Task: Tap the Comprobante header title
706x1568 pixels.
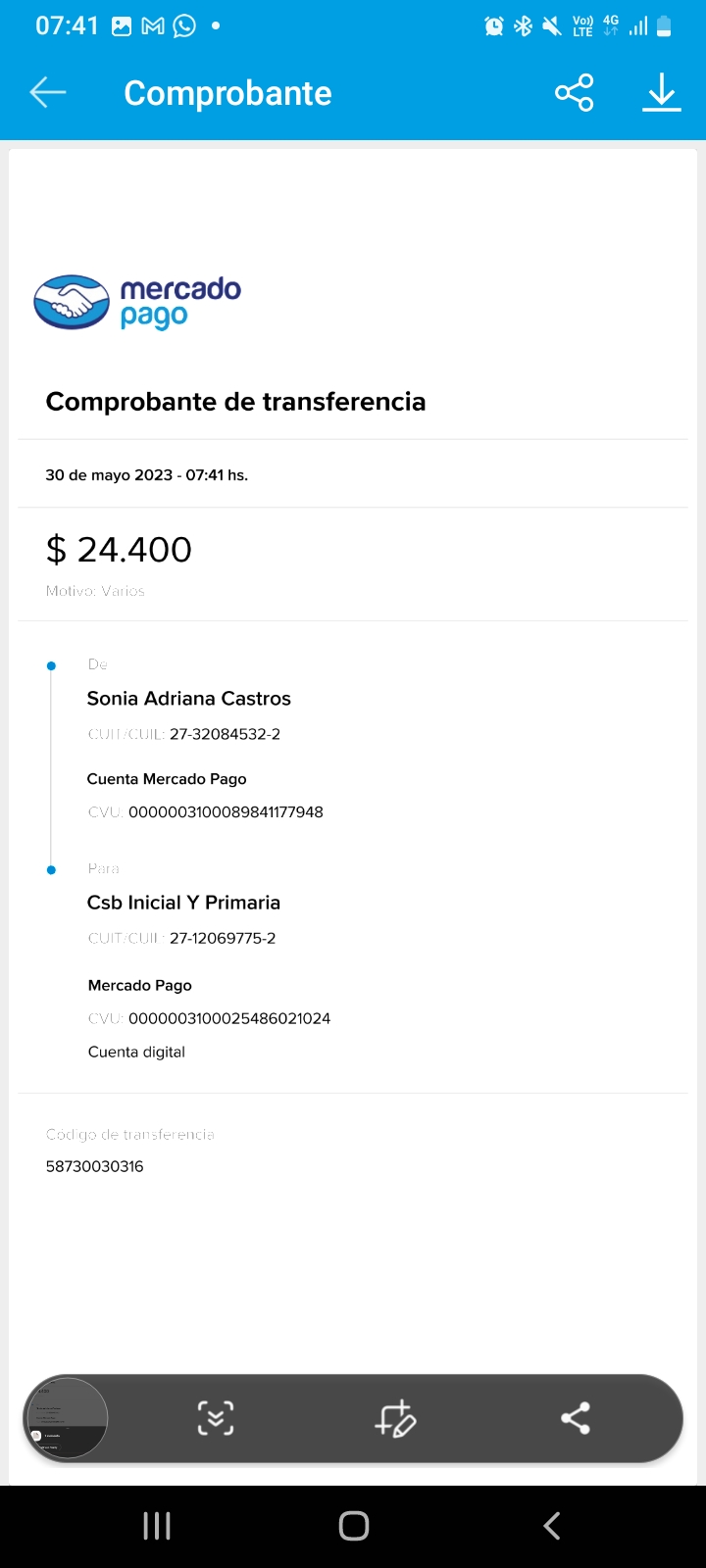Action: tap(227, 93)
